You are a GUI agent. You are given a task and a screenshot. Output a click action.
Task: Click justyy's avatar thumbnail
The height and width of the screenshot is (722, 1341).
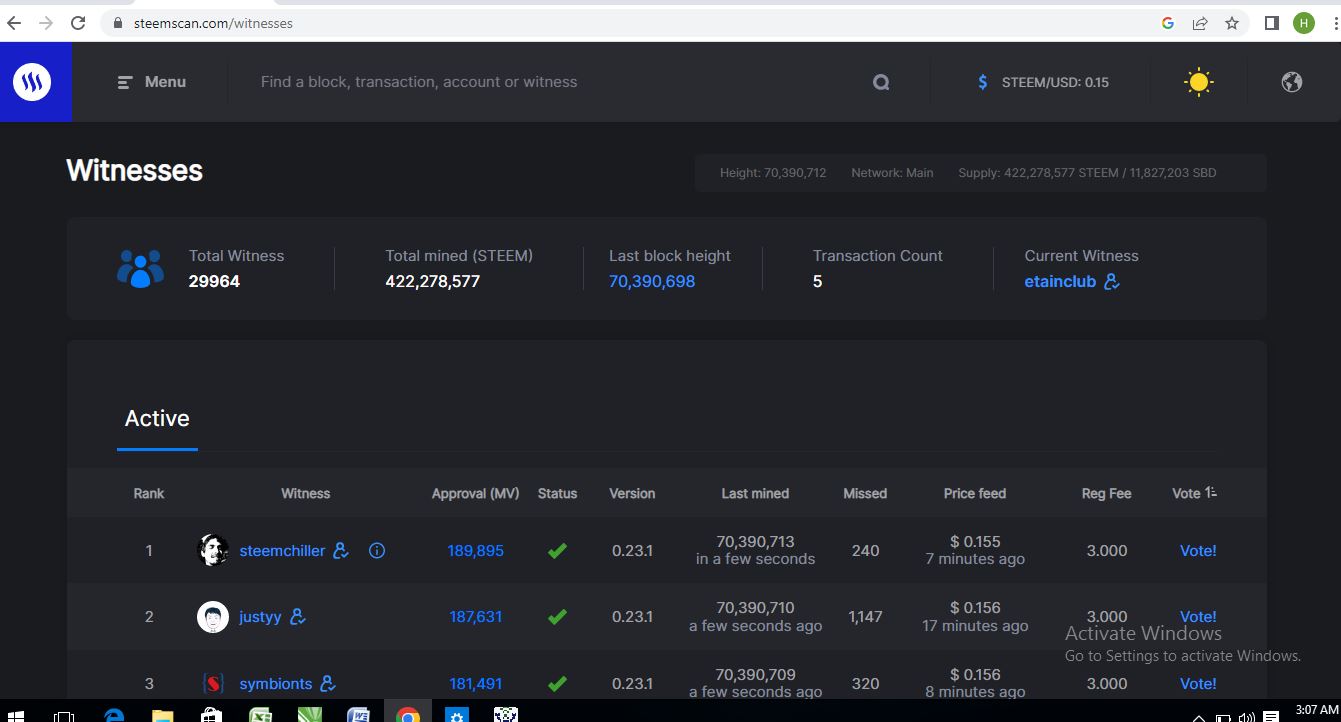tap(213, 616)
